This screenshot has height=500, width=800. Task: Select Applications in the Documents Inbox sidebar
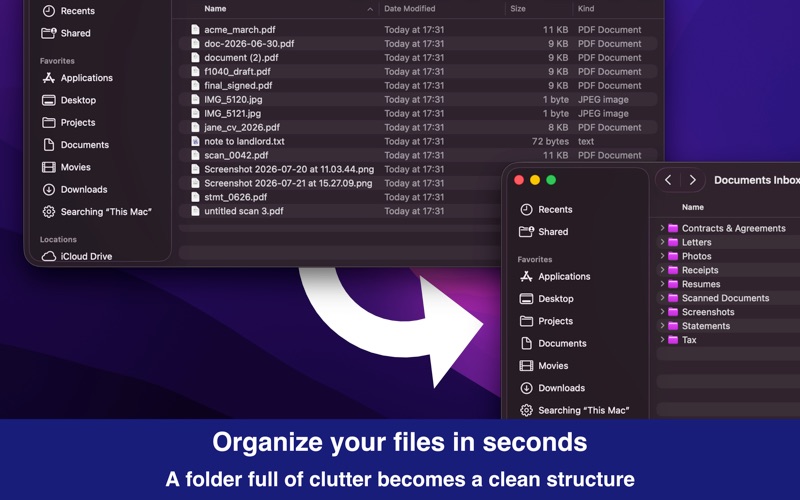pos(555,277)
